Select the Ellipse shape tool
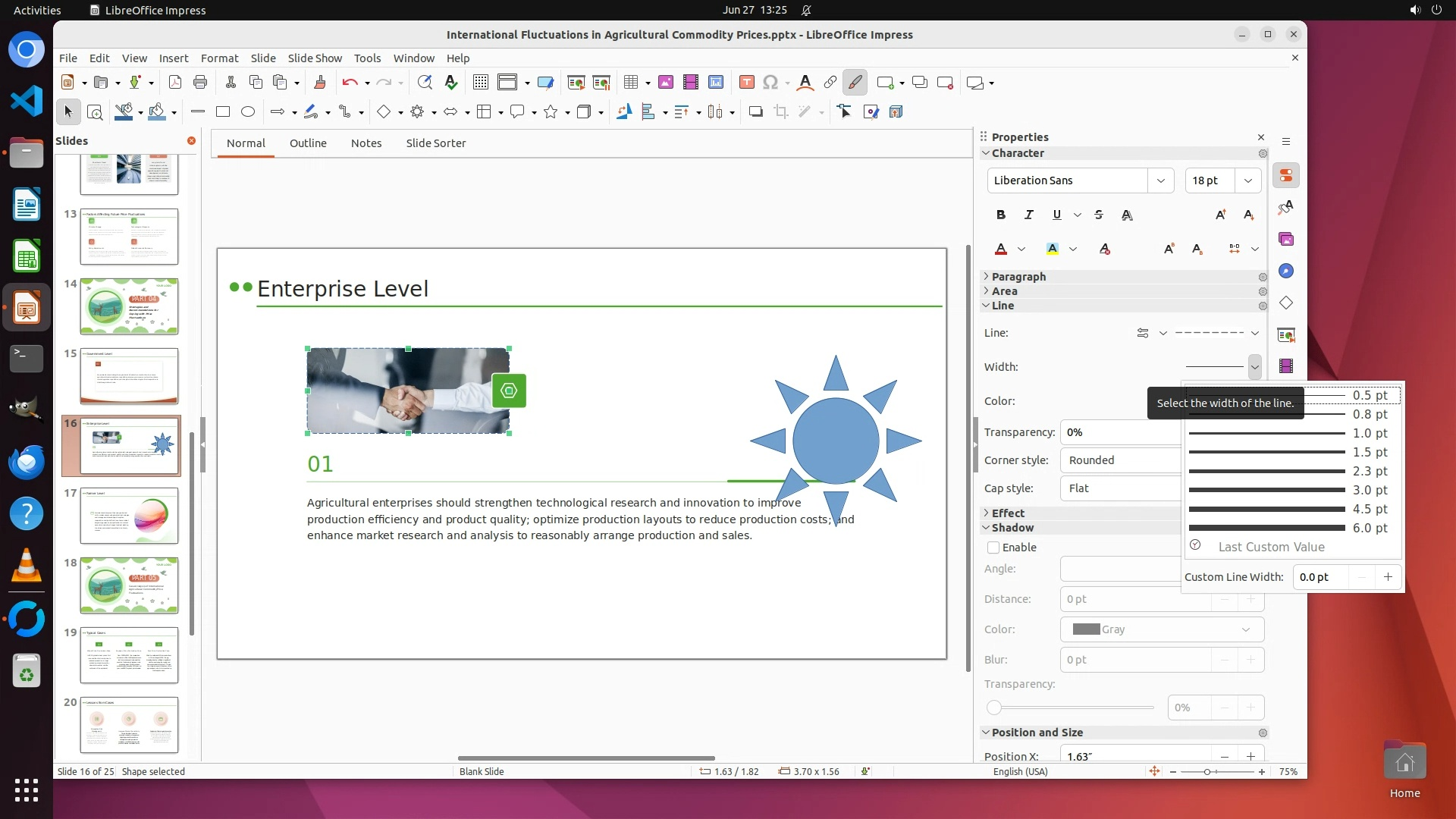The image size is (1456, 819). pos(247,112)
